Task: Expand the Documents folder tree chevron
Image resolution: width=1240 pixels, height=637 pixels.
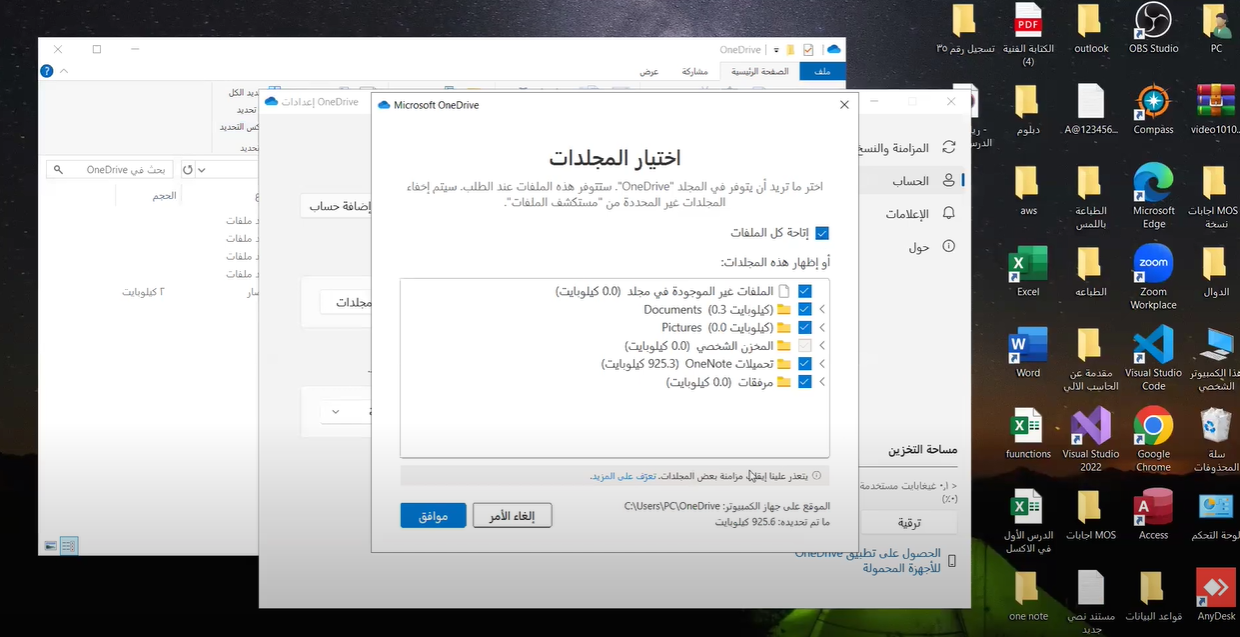Action: pos(822,310)
